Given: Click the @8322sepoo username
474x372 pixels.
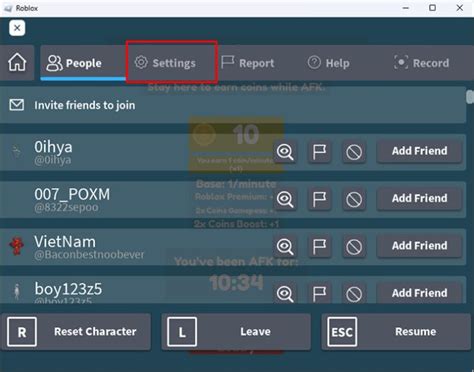Looking at the screenshot, I should [66, 208].
